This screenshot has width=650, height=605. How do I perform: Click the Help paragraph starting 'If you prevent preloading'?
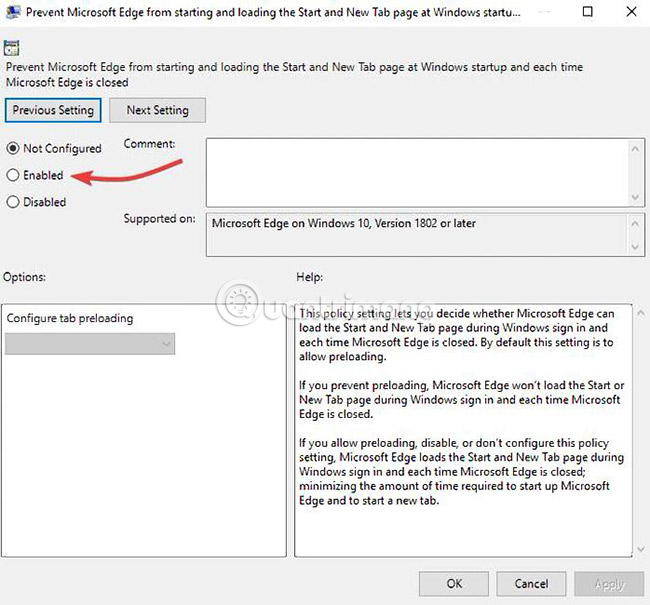tap(461, 400)
